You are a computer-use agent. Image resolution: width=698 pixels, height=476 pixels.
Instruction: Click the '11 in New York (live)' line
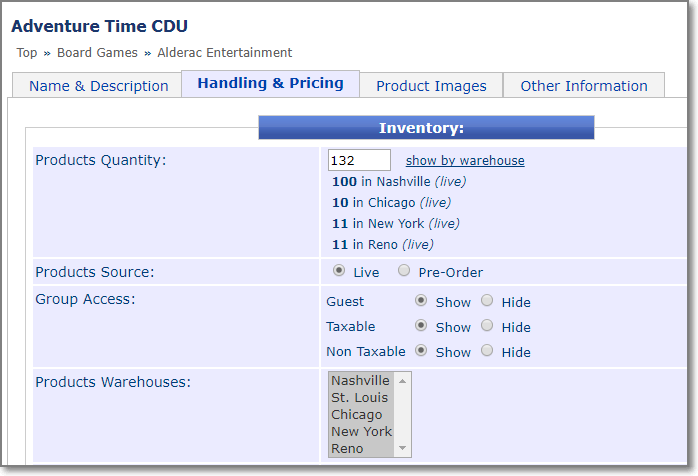396,224
